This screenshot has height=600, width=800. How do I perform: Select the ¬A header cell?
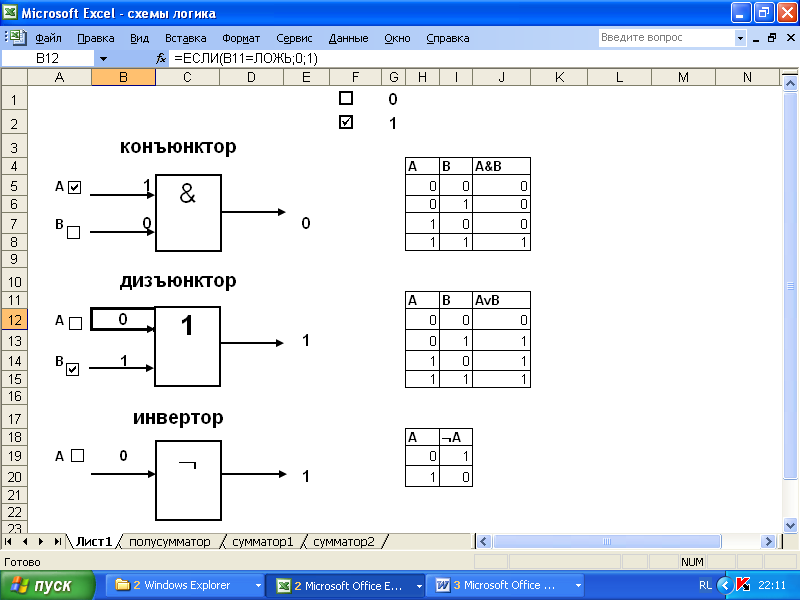[x=456, y=437]
